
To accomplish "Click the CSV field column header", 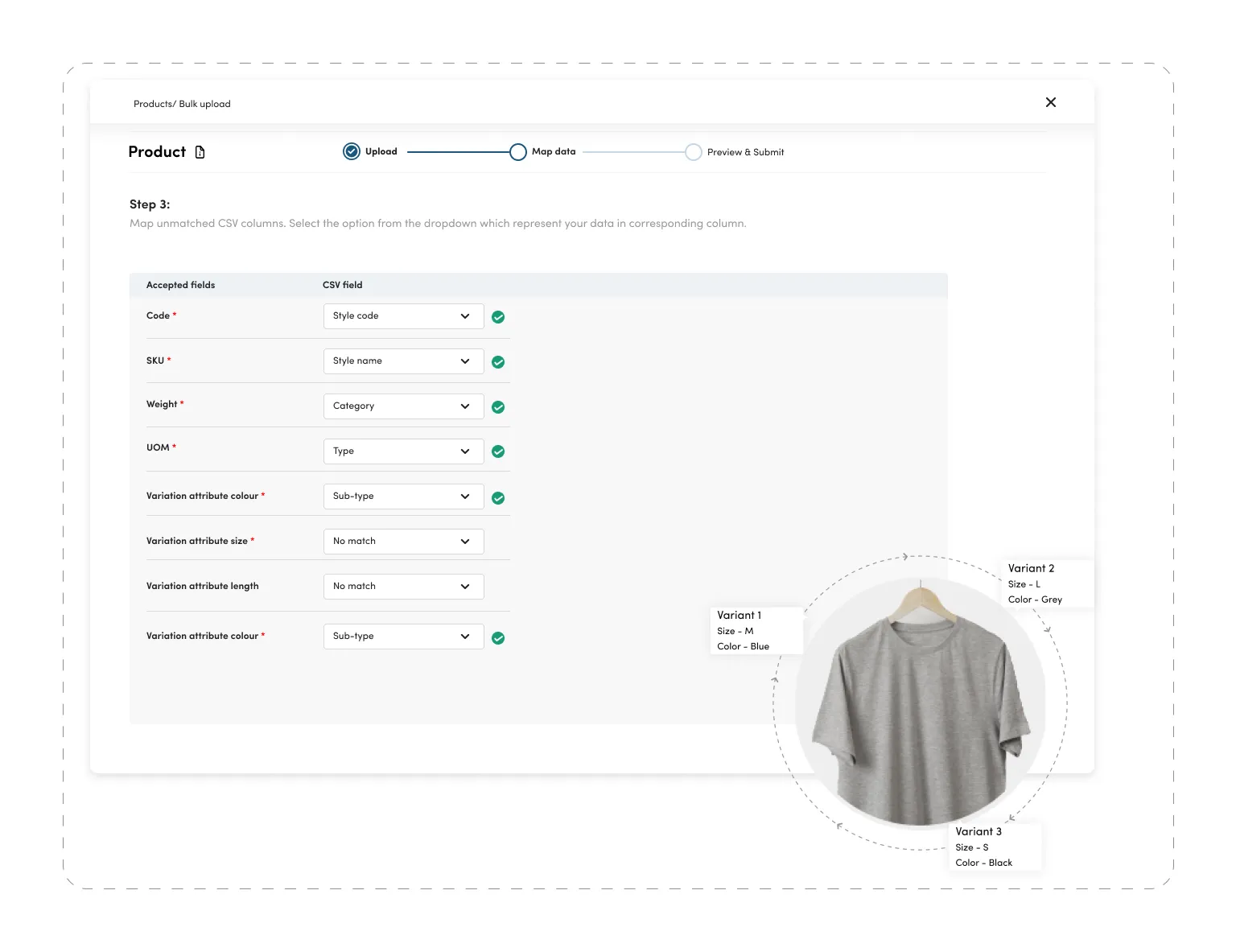I will 343,285.
